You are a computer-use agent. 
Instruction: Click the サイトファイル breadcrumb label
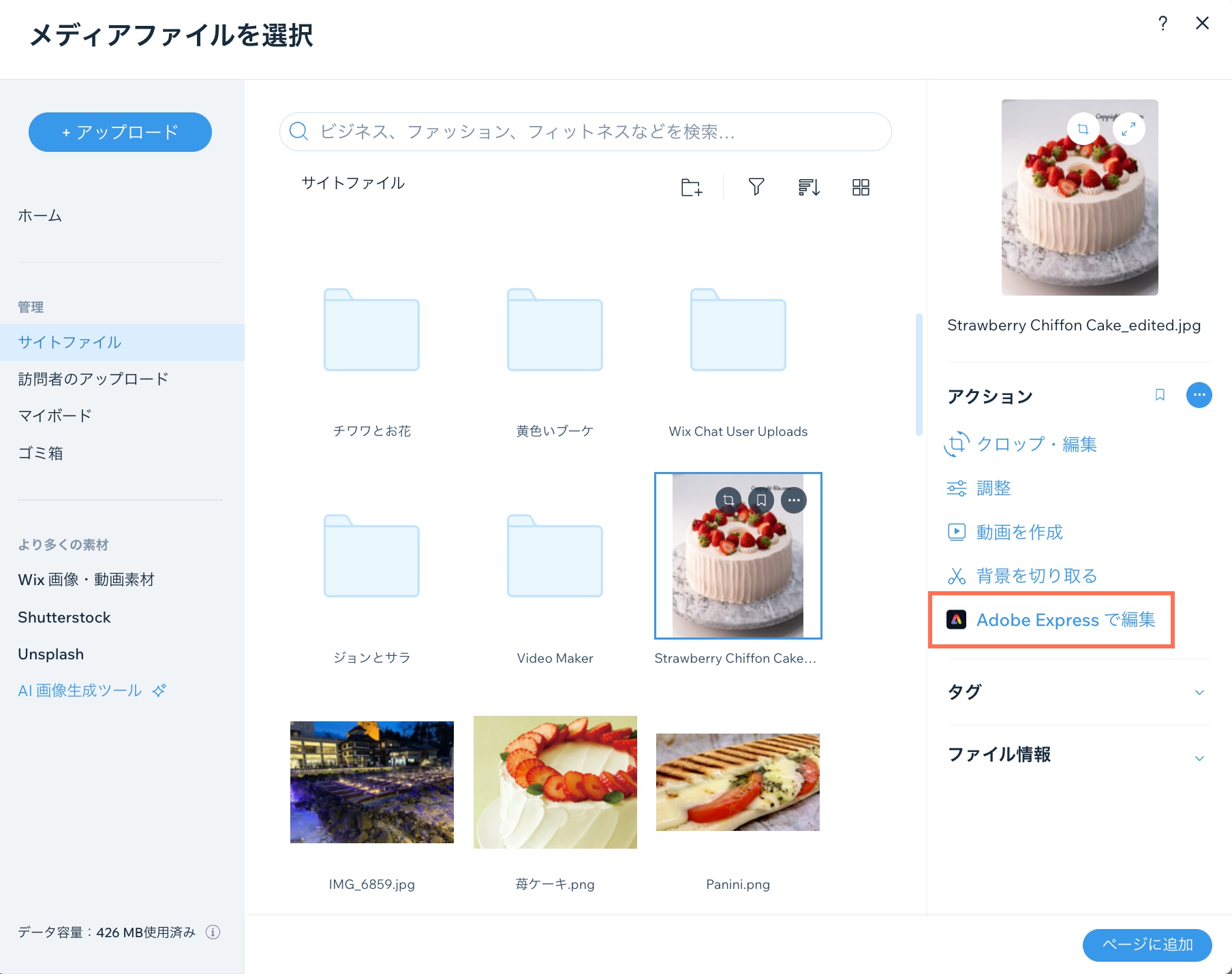tap(353, 183)
